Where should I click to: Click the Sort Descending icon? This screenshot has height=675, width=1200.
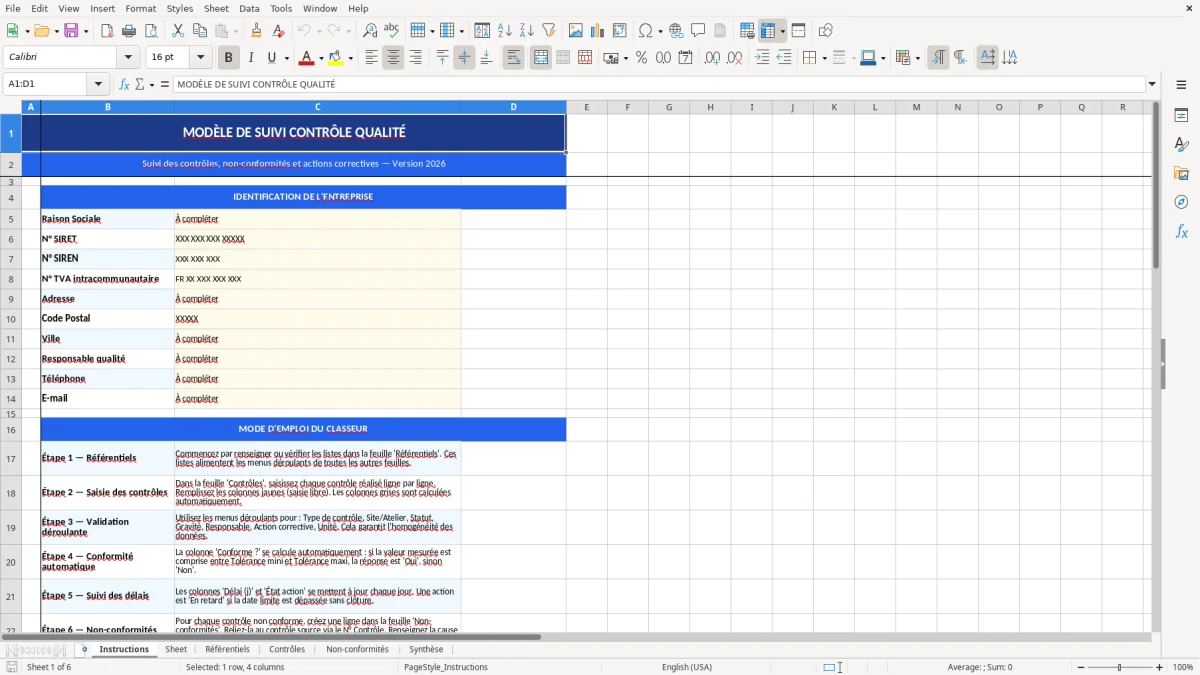pyautogui.click(x=527, y=31)
